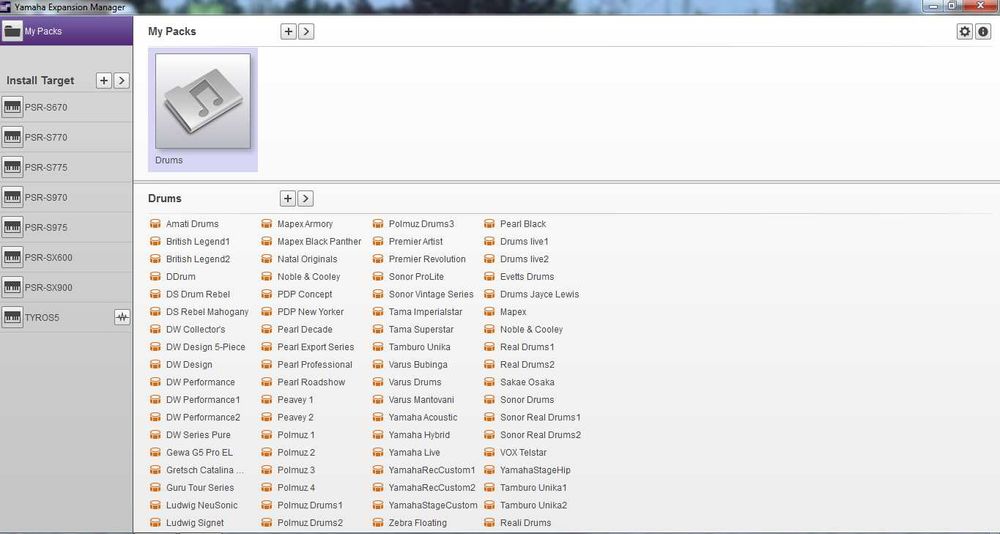Select the Sonor Real Drums1 voice
1000x534 pixels.
pyautogui.click(x=540, y=417)
